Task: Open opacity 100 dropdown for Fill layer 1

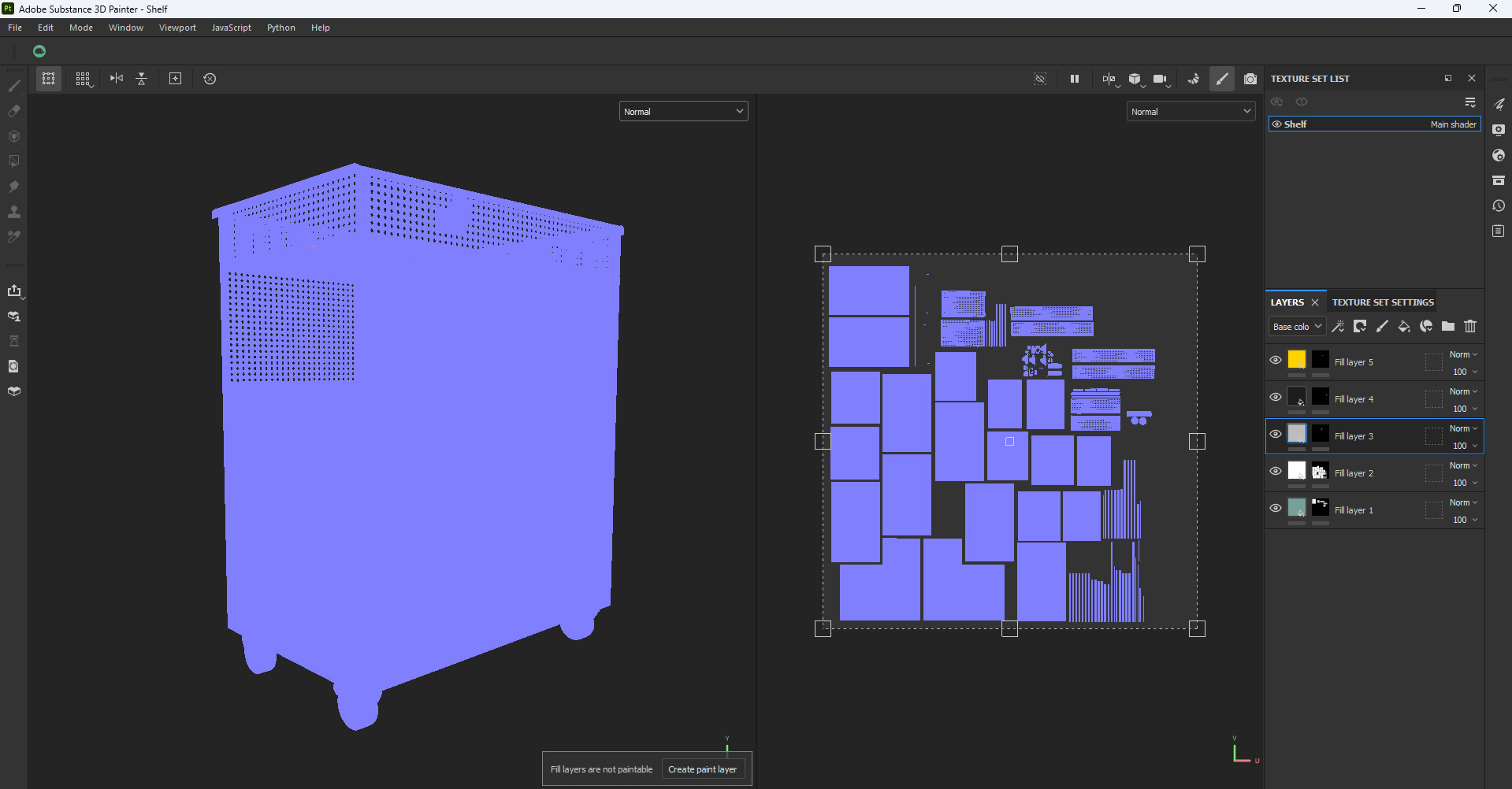Action: [x=1465, y=520]
